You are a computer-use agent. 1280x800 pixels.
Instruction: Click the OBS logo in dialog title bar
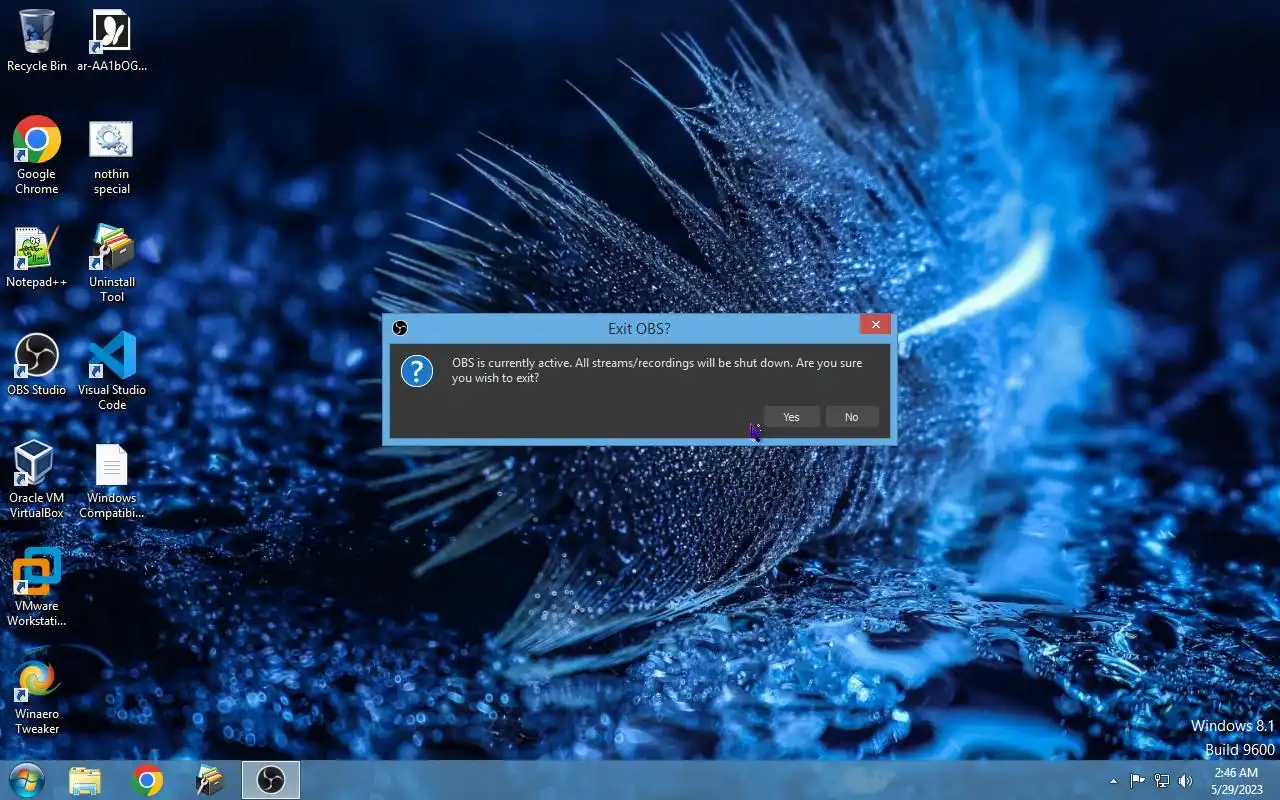coord(400,328)
